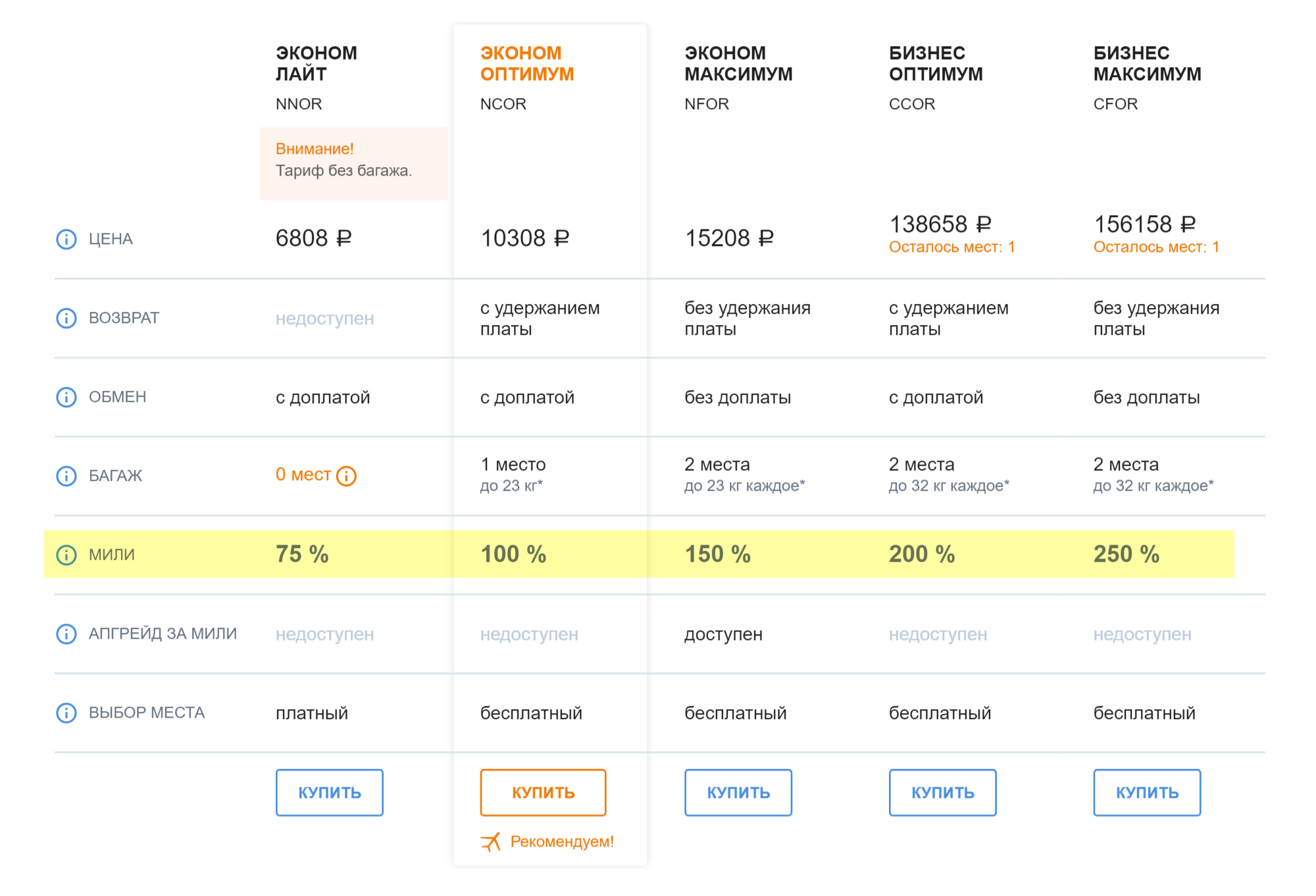Click orange info icon next to 0 мест
This screenshot has height=896, width=1316.
pyautogui.click(x=346, y=476)
